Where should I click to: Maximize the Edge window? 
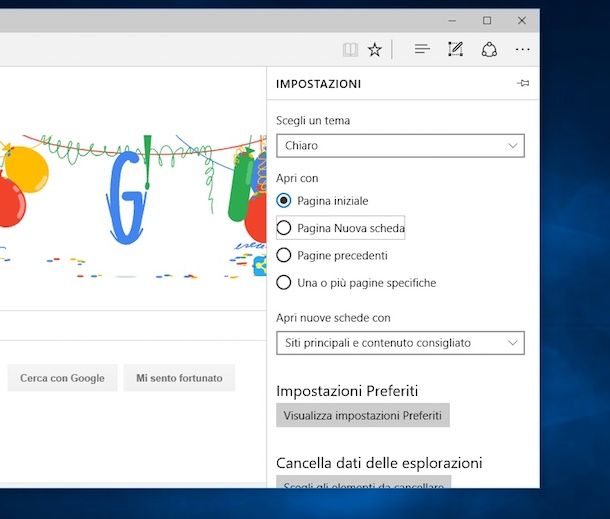pyautogui.click(x=487, y=21)
